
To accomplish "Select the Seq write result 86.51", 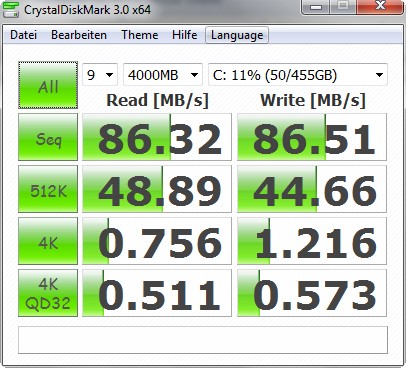I will click(x=312, y=137).
